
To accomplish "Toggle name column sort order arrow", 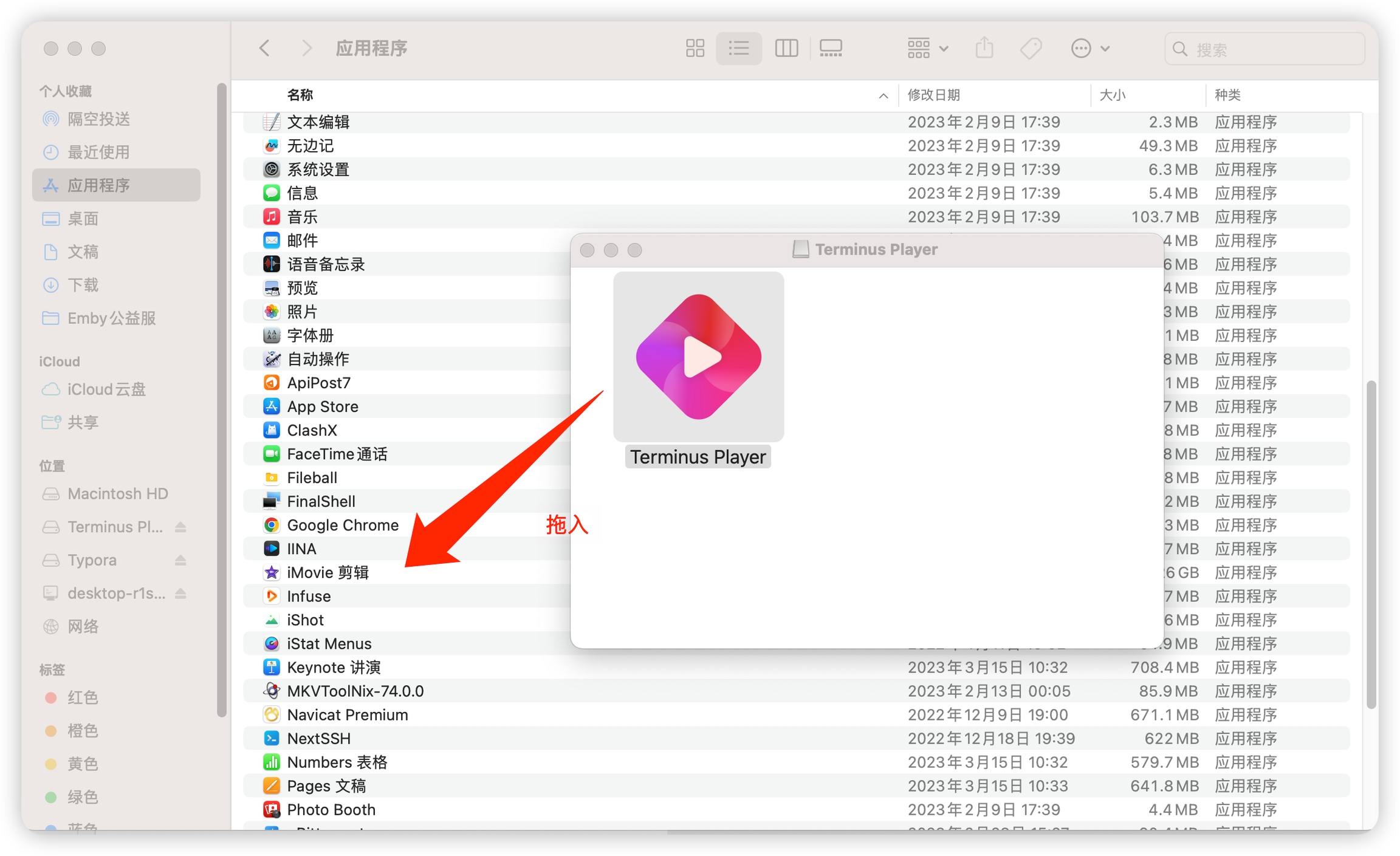I will tap(883, 95).
